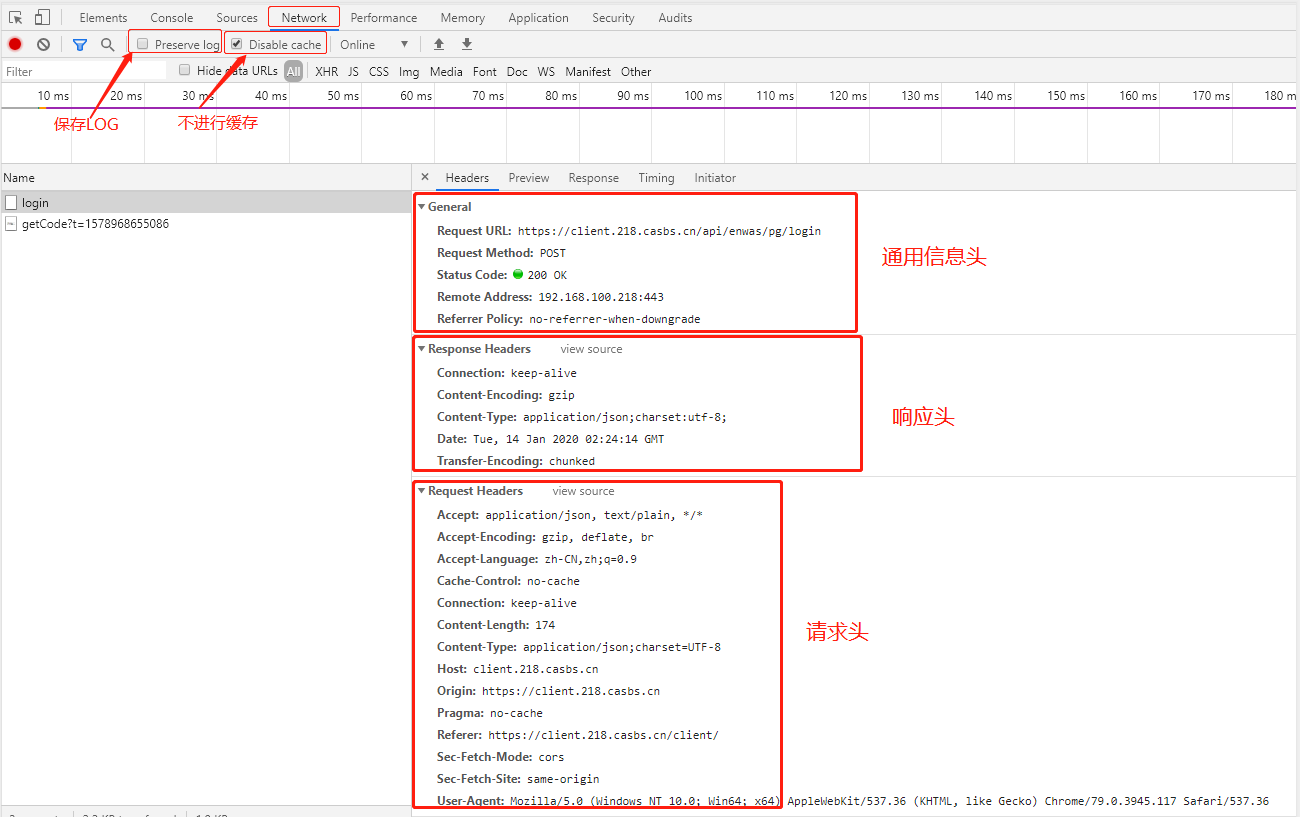This screenshot has height=817, width=1300.
Task: Stop recording network log
Action: [15, 44]
